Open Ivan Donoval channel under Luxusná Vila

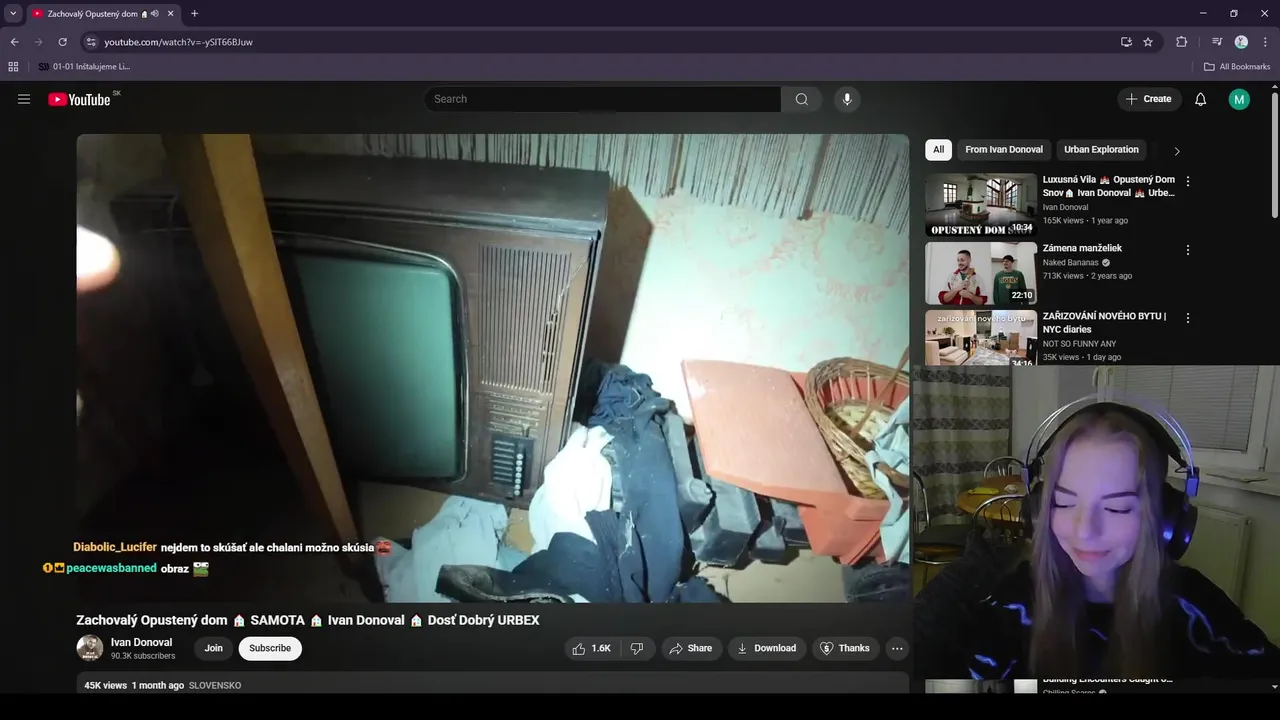click(x=1065, y=207)
